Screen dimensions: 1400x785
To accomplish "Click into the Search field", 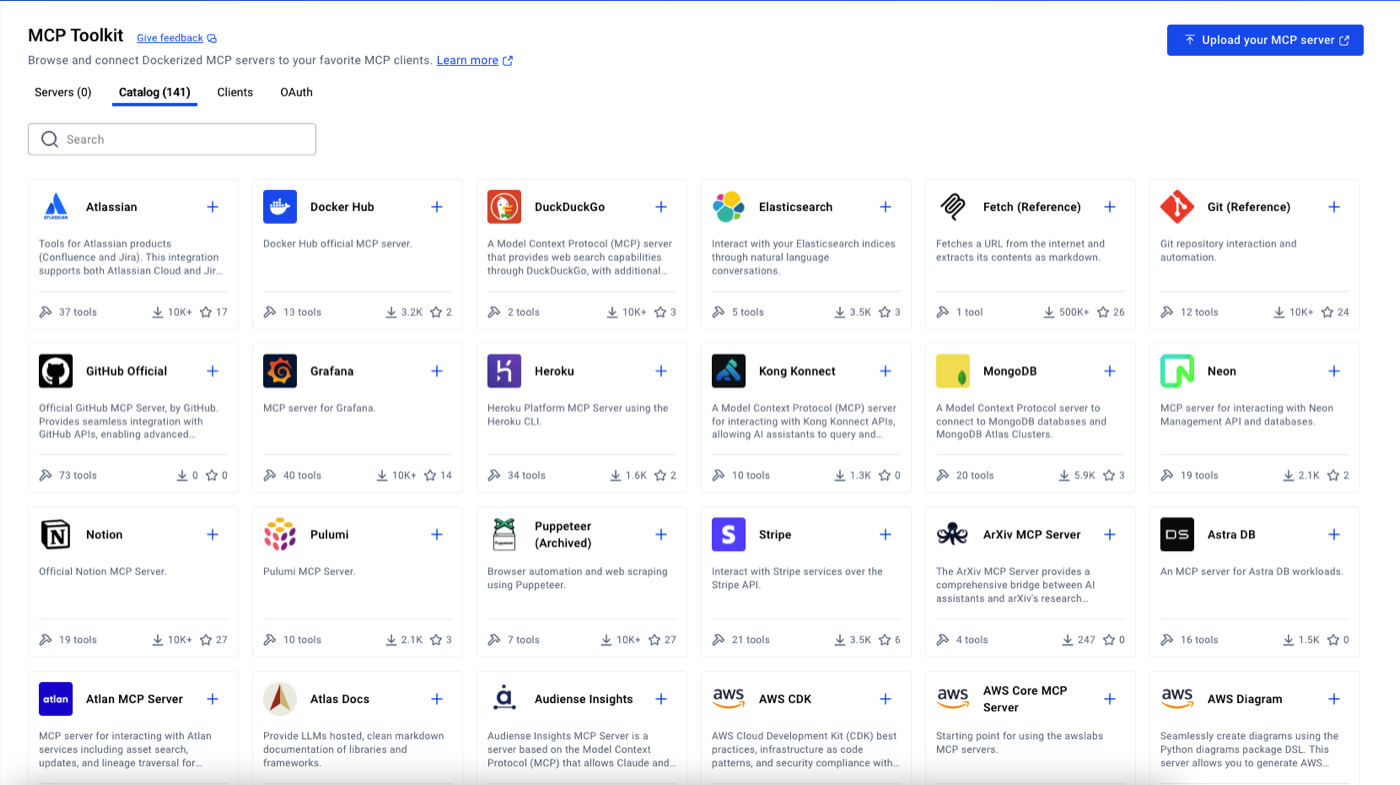I will [172, 139].
